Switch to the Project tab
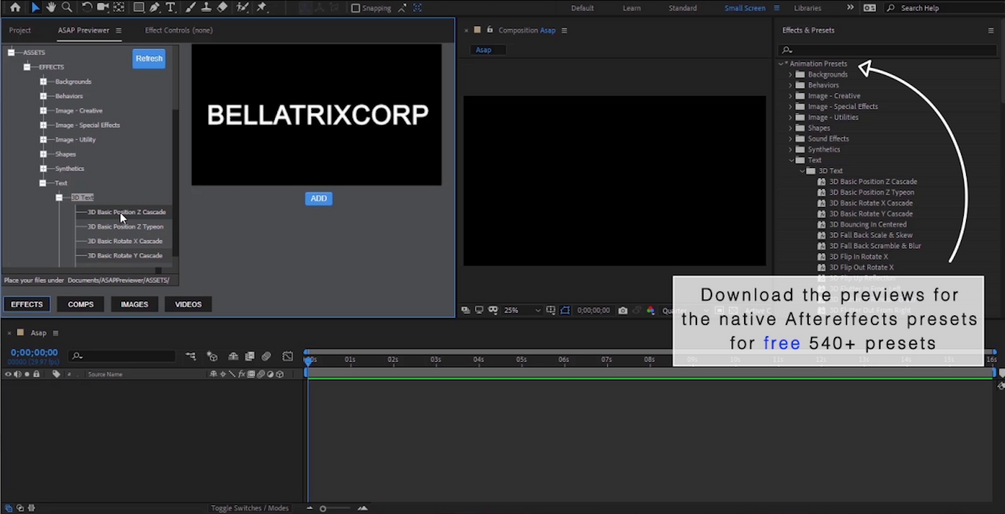 (x=20, y=30)
